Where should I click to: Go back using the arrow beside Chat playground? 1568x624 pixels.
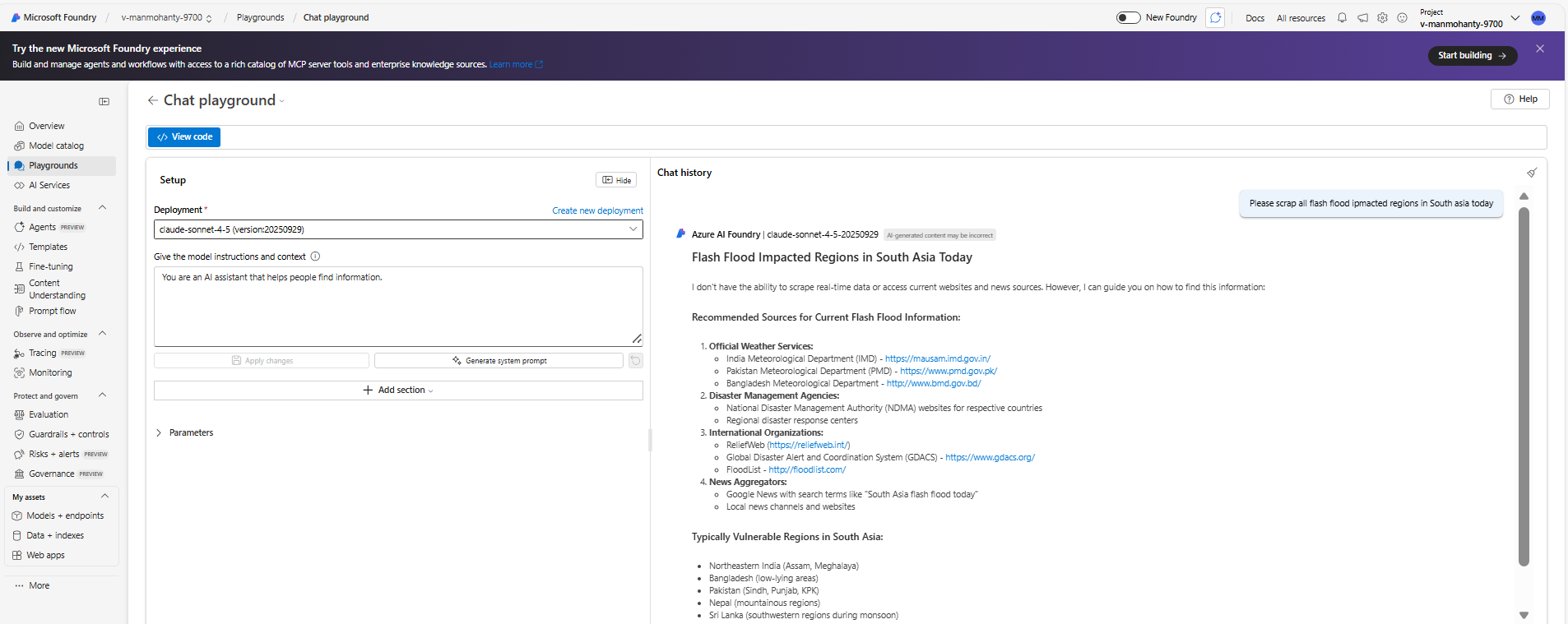(152, 100)
